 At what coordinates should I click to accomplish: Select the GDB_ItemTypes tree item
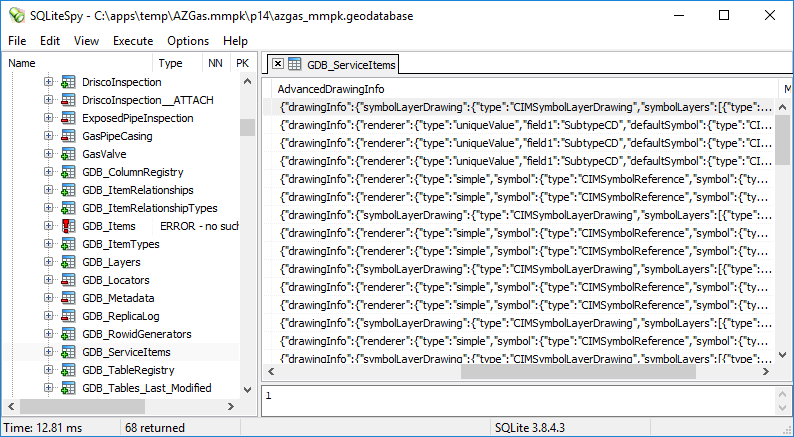pyautogui.click(x=121, y=244)
